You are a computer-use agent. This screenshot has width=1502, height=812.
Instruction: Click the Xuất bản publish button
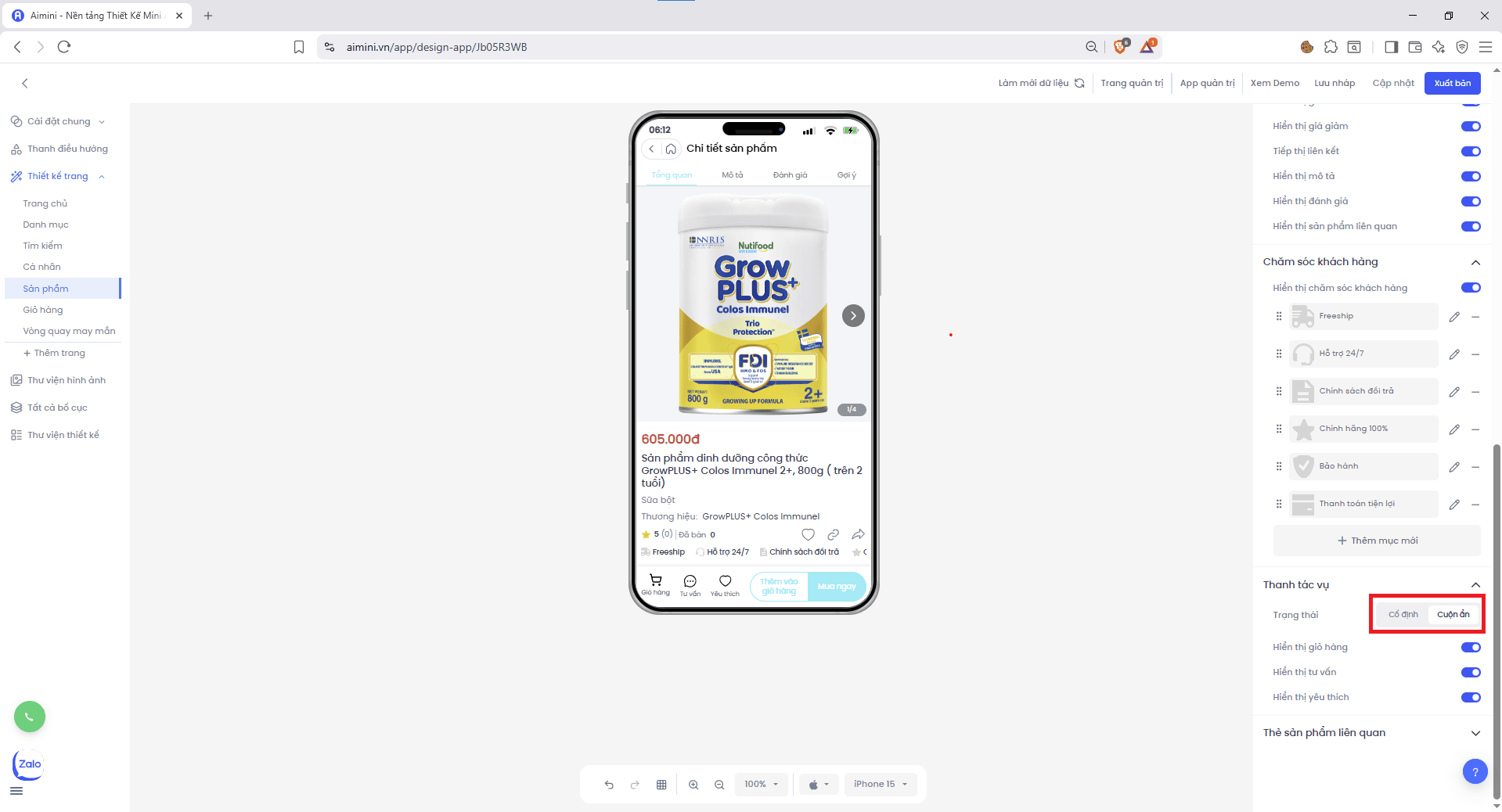[x=1452, y=83]
